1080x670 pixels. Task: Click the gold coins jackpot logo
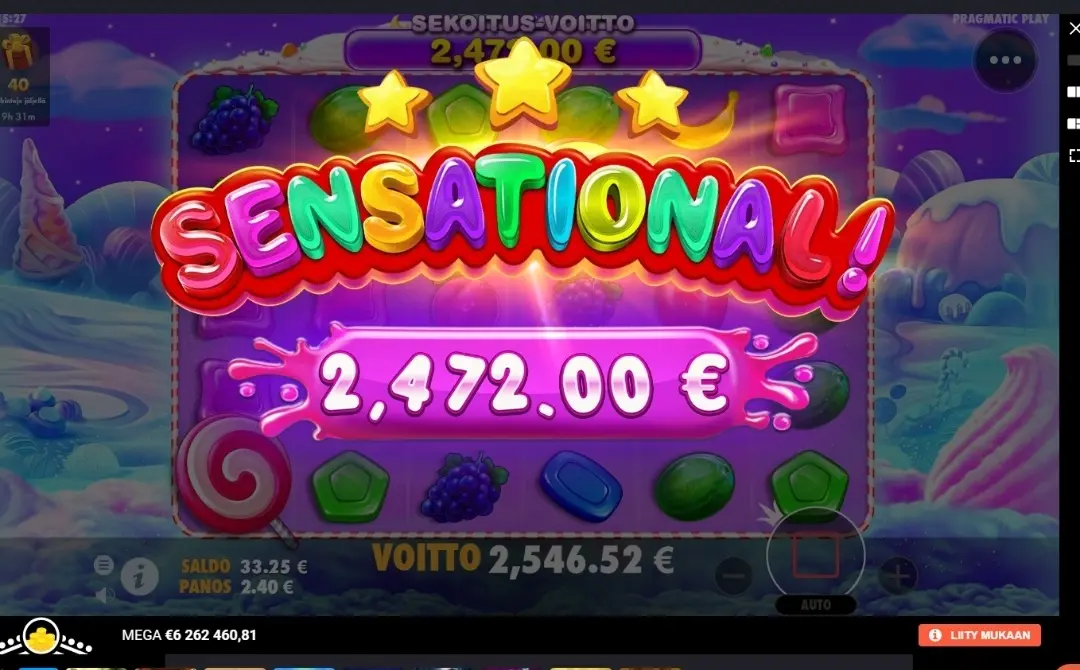45,638
